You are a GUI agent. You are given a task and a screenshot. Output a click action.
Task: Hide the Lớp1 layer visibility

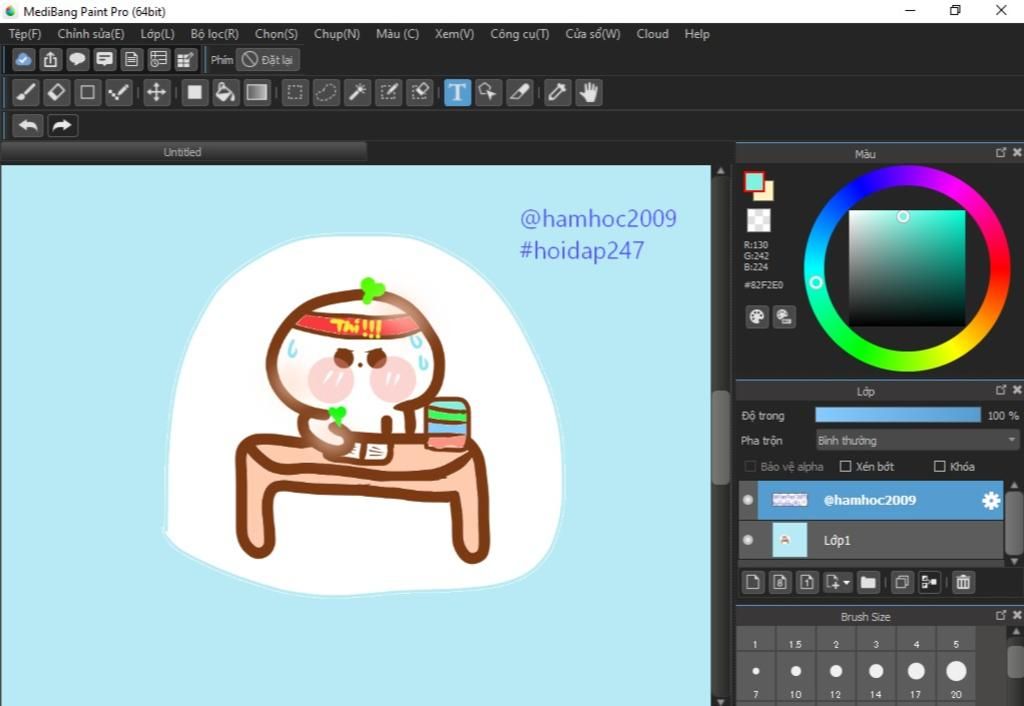coord(748,540)
